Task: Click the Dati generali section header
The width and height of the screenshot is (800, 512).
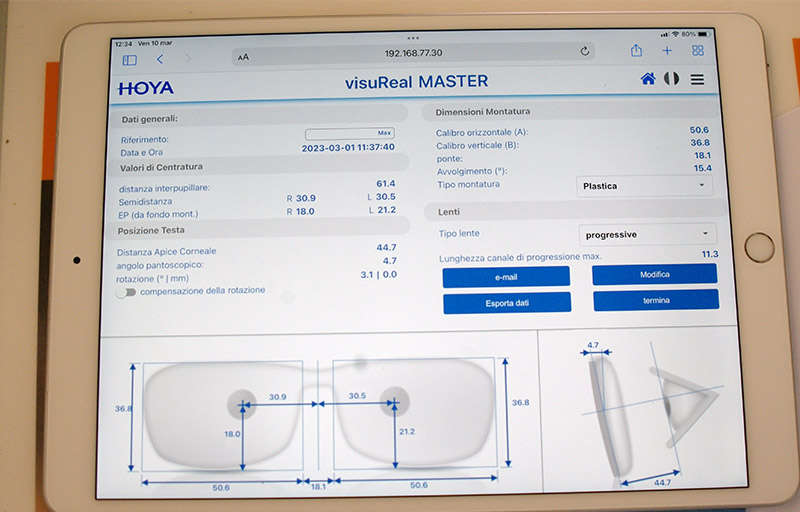Action: click(x=260, y=118)
